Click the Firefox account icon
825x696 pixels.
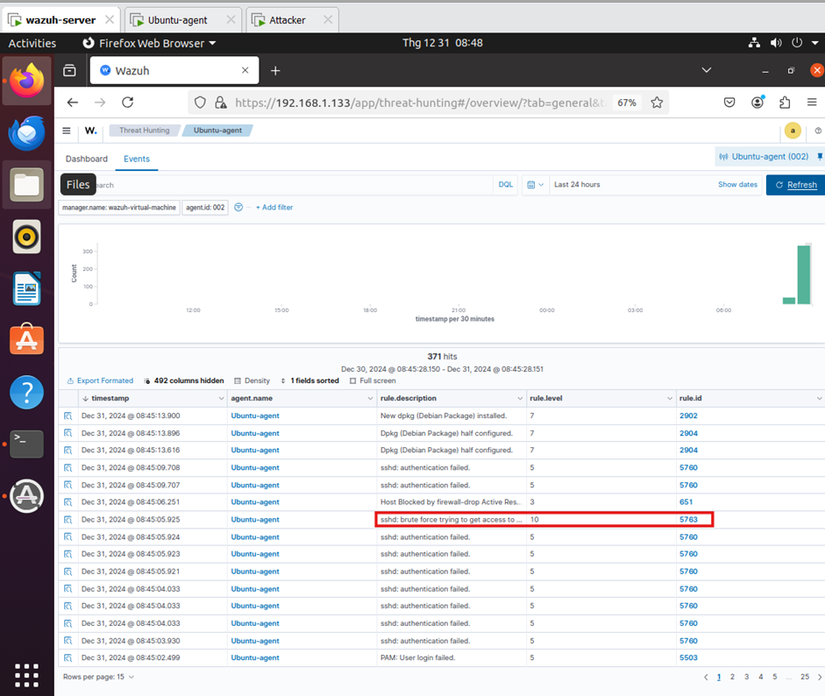click(x=757, y=103)
